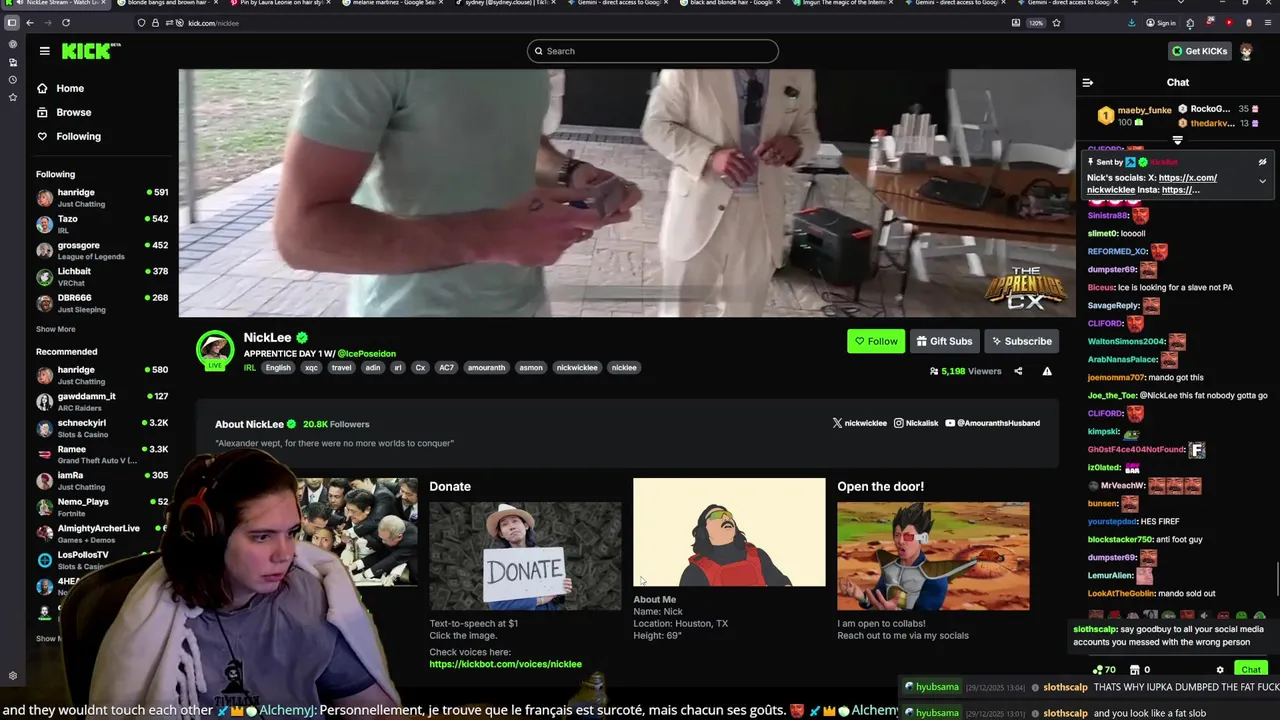Click the Open the door panel image
Viewport: 1280px width, 720px height.
[x=933, y=556]
